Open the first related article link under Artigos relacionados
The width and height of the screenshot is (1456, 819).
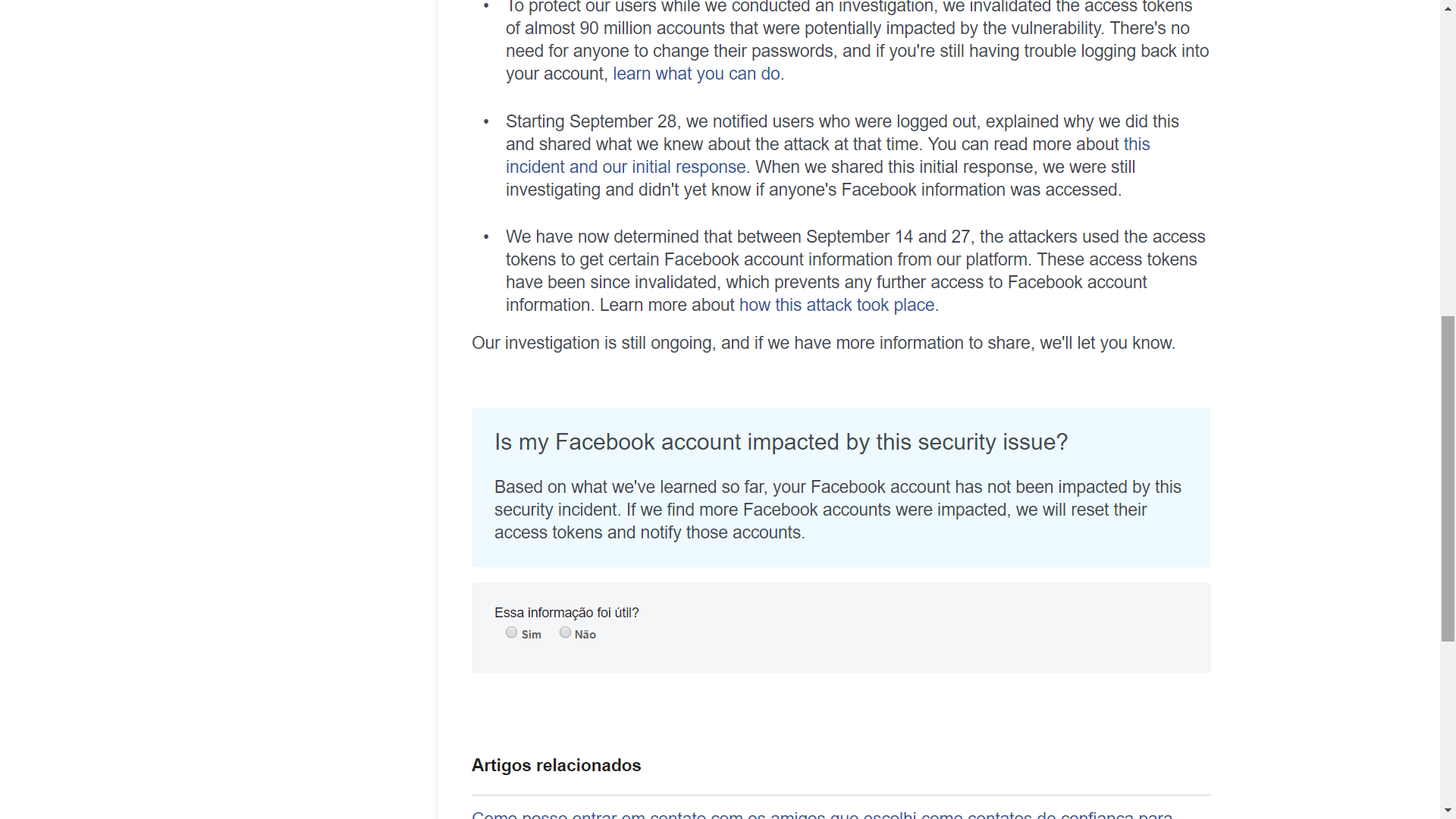[822, 815]
